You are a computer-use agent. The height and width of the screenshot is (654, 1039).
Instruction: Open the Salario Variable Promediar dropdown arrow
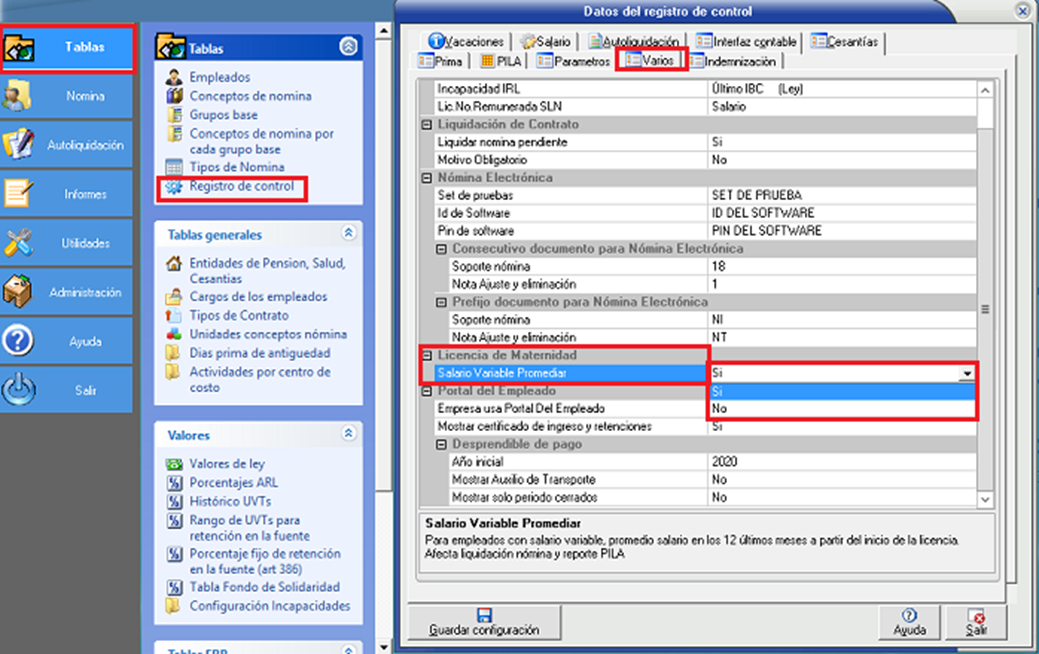(x=966, y=373)
